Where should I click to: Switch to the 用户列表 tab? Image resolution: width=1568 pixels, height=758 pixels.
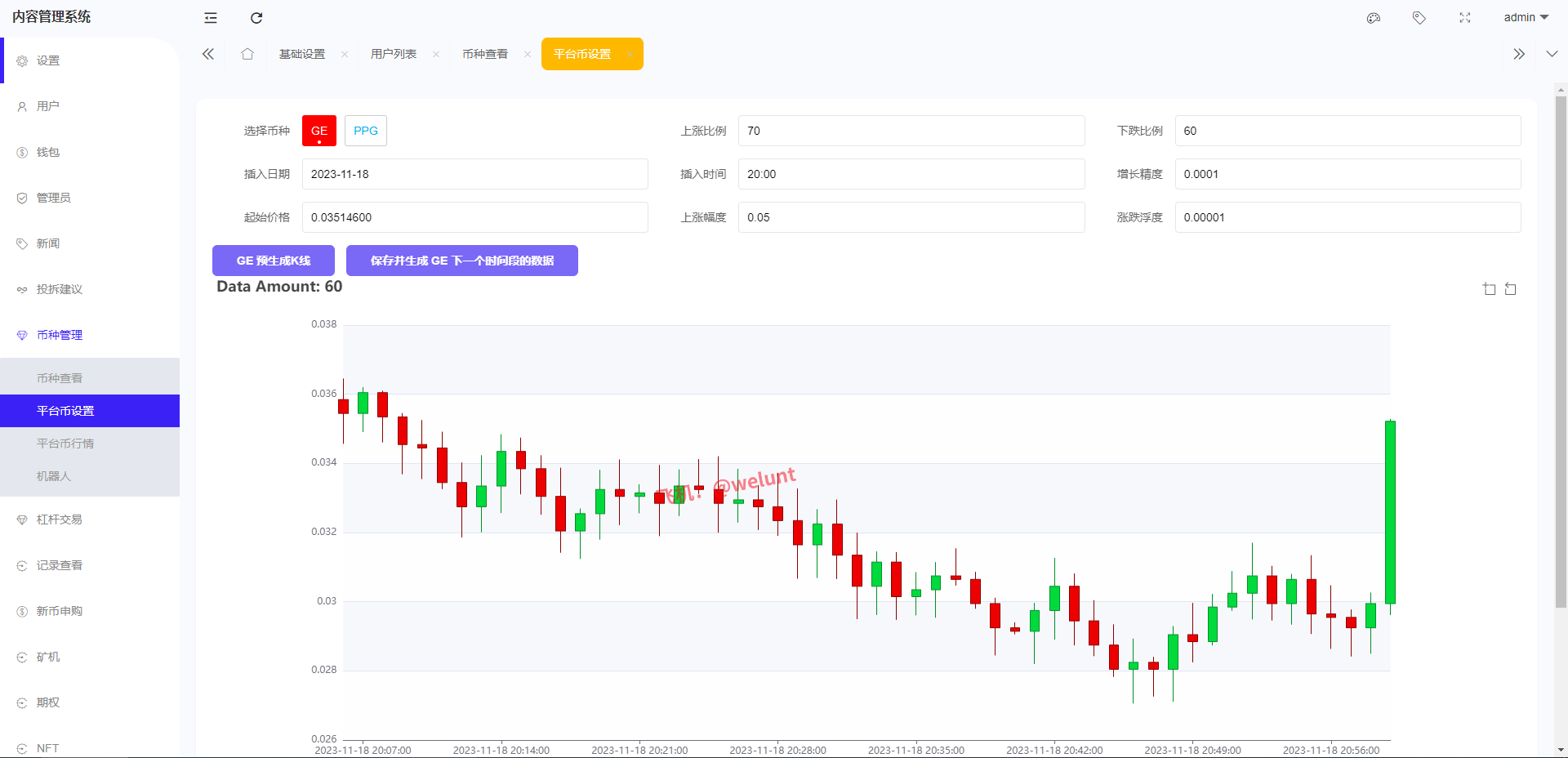394,54
